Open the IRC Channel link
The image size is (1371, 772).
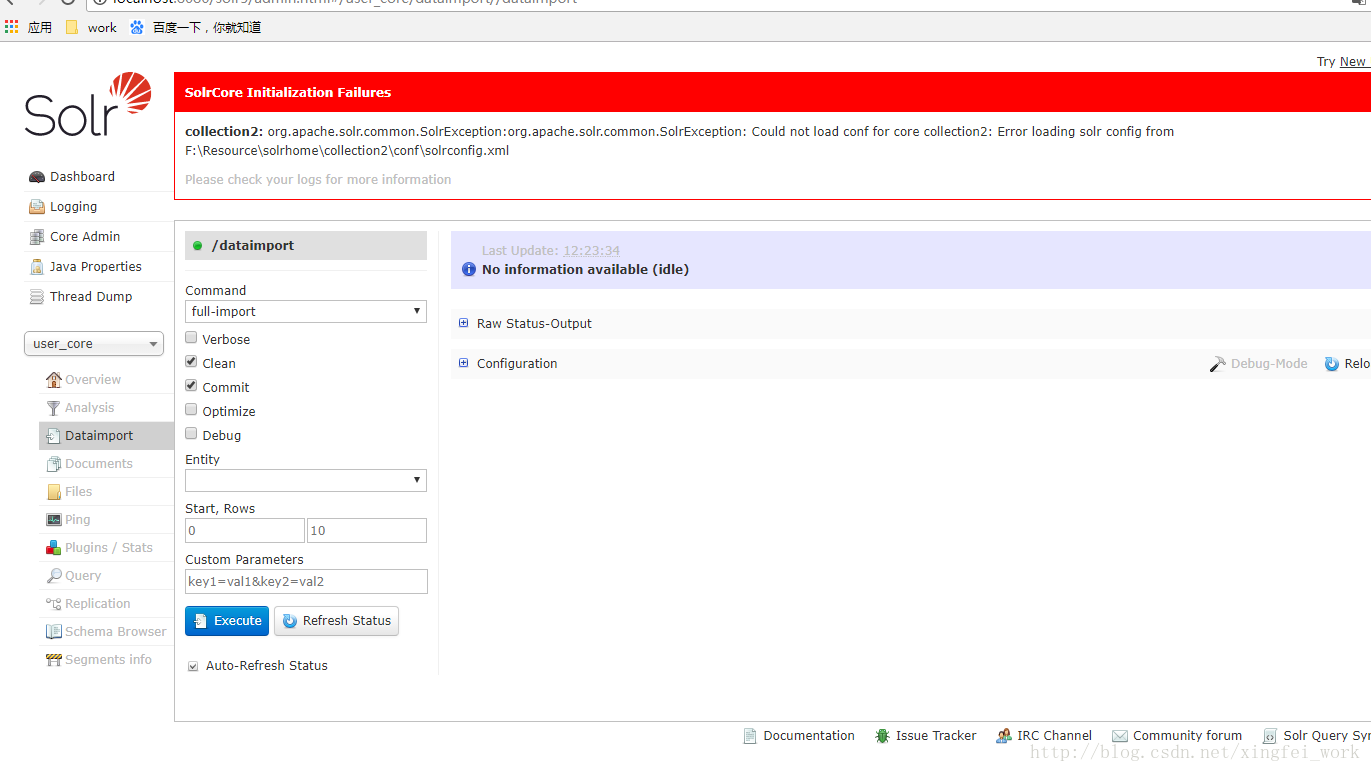1054,736
